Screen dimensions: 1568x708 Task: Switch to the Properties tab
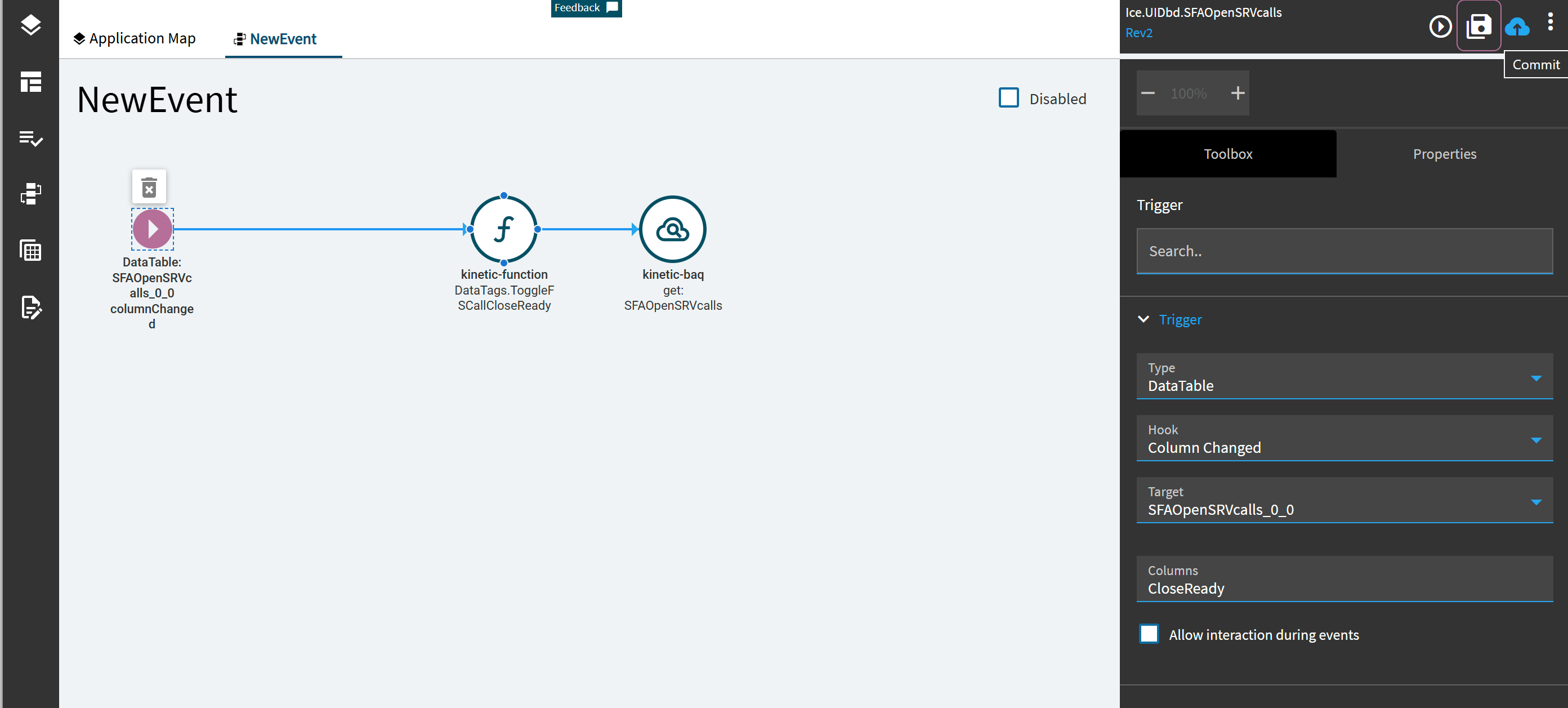point(1444,154)
